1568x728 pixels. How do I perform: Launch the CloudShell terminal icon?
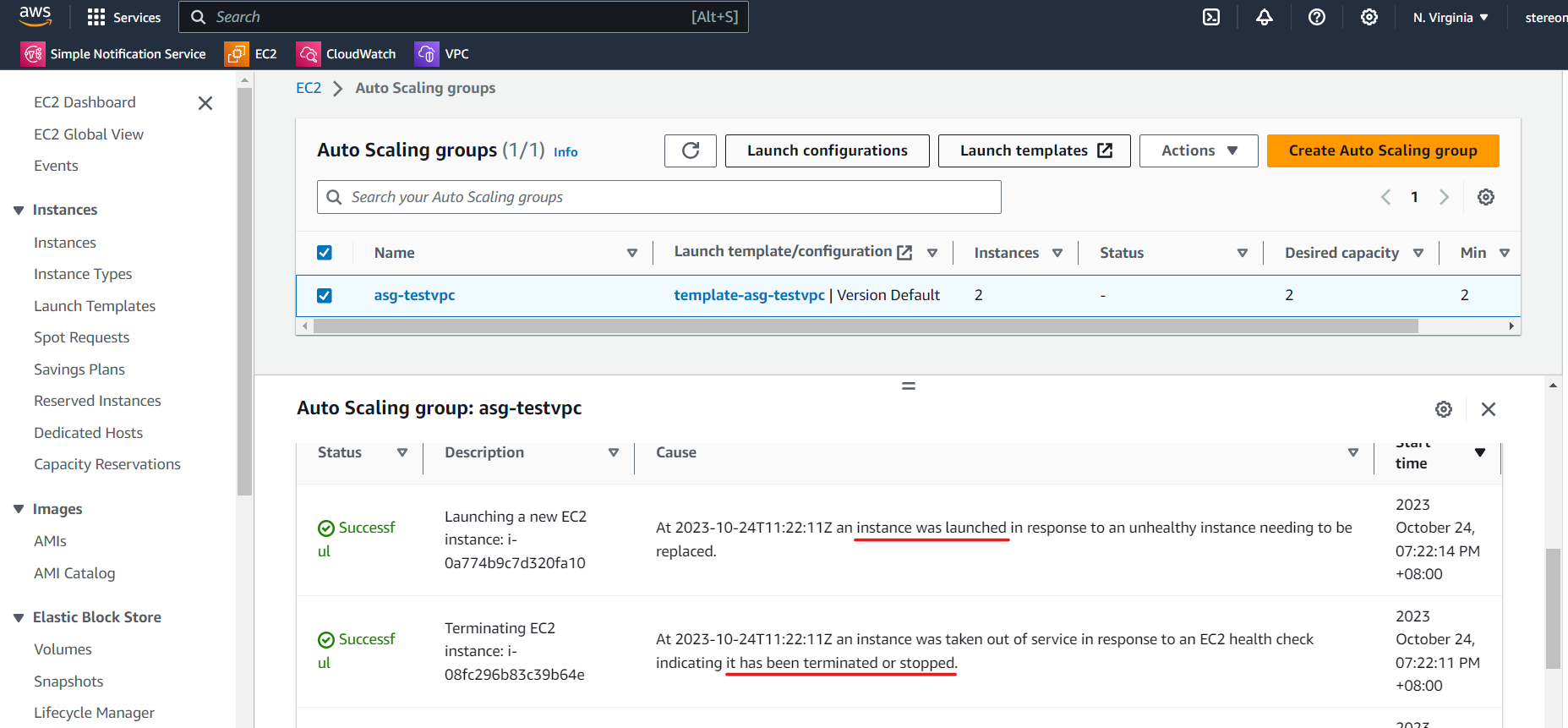click(x=1211, y=17)
